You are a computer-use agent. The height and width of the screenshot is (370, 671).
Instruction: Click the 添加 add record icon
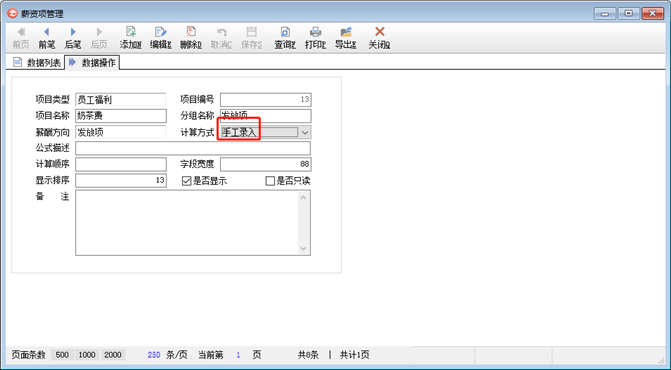(131, 32)
